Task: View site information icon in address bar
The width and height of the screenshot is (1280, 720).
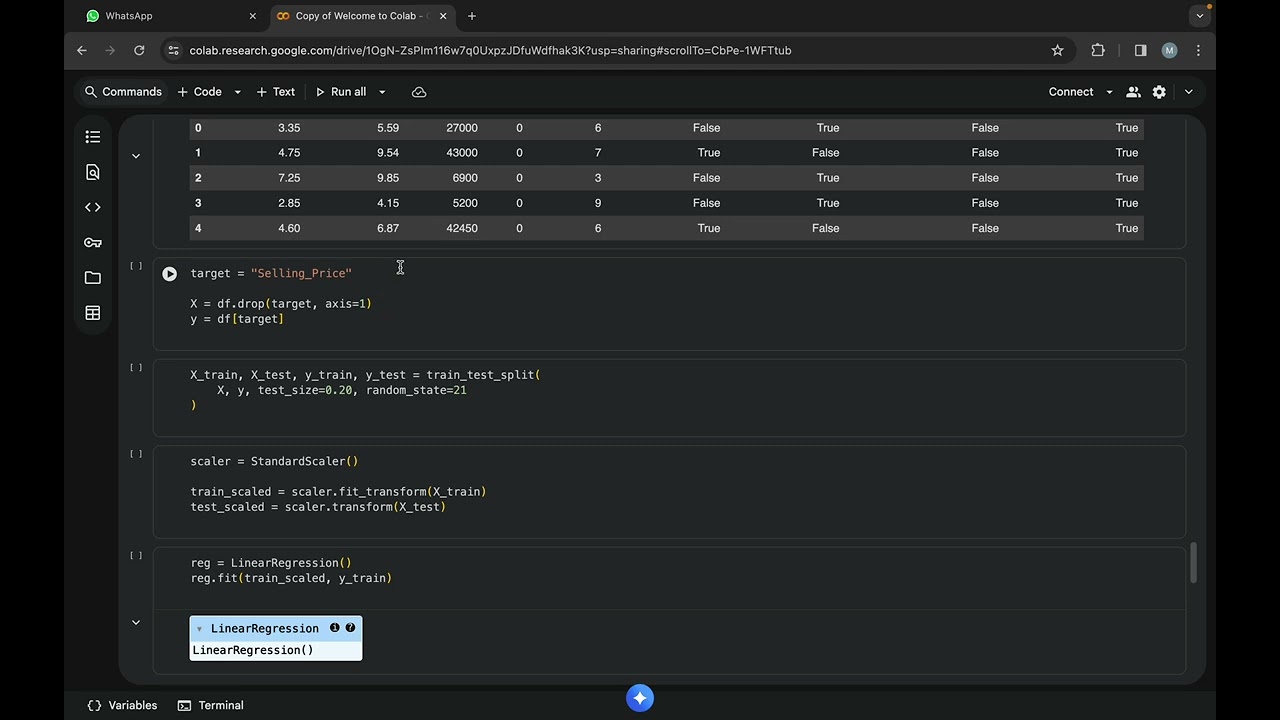Action: 173,50
